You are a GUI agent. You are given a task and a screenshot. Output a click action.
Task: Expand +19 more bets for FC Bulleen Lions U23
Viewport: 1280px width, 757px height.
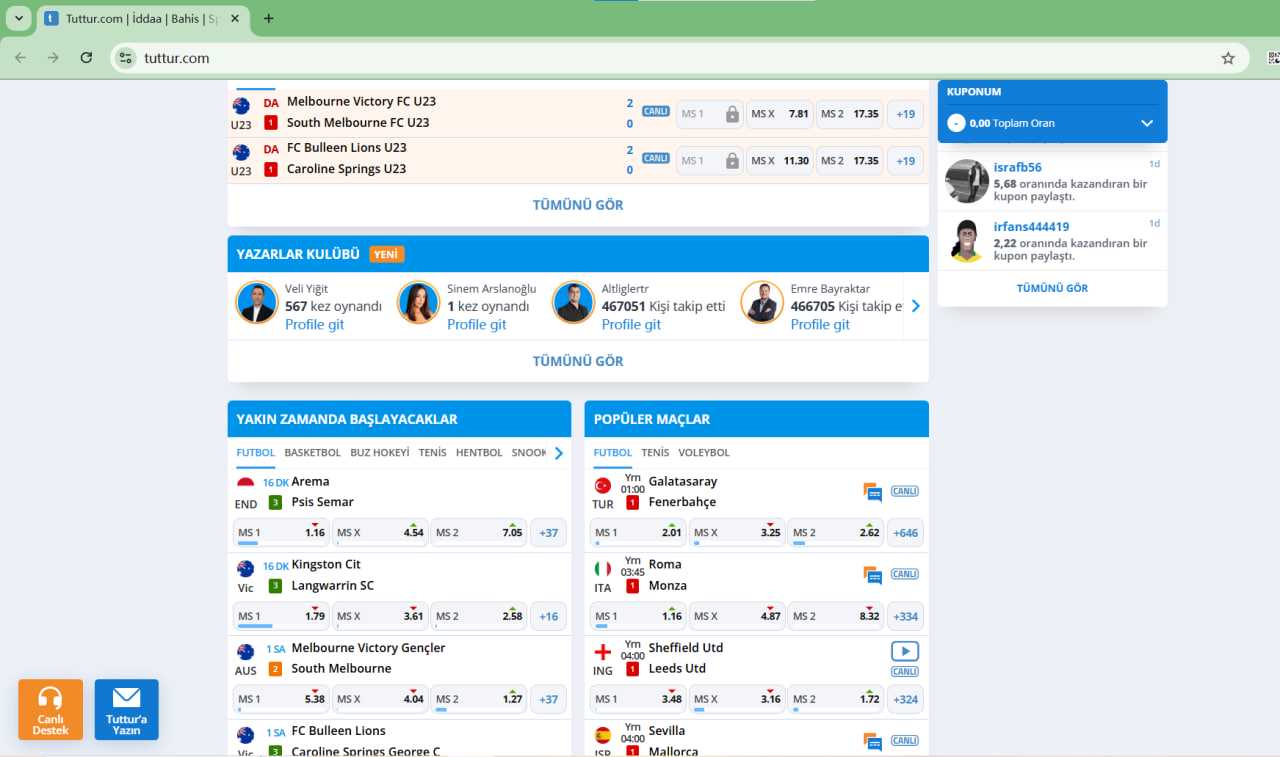[905, 160]
